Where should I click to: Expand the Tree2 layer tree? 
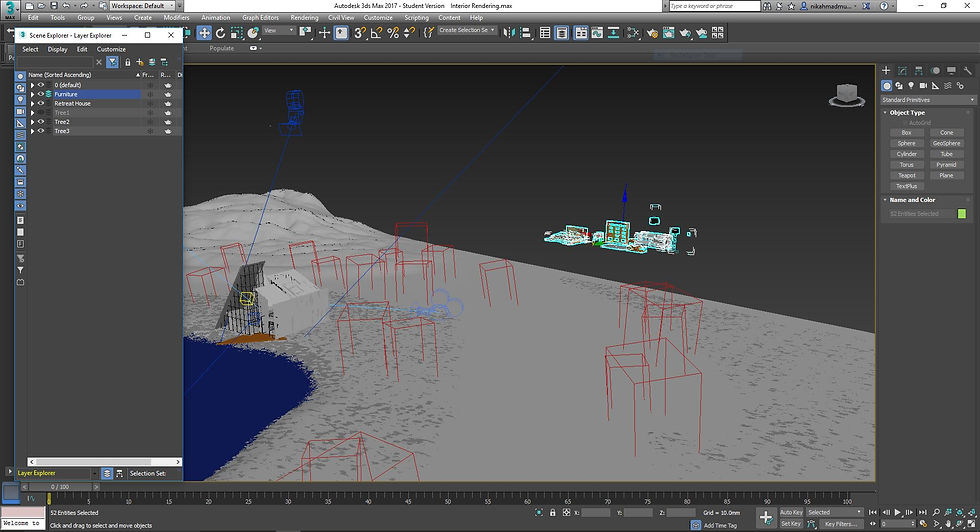coord(32,122)
